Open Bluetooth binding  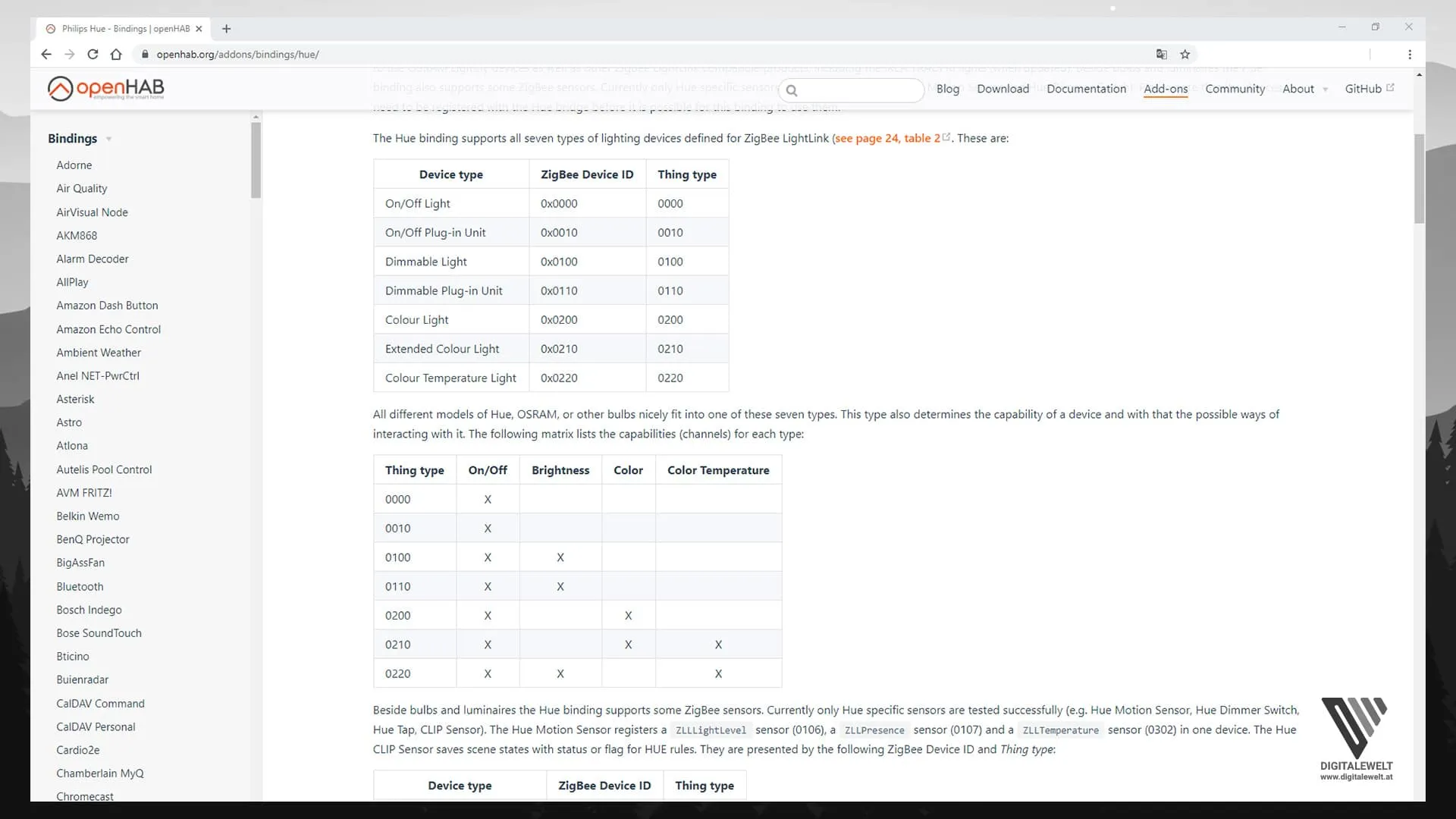(80, 586)
